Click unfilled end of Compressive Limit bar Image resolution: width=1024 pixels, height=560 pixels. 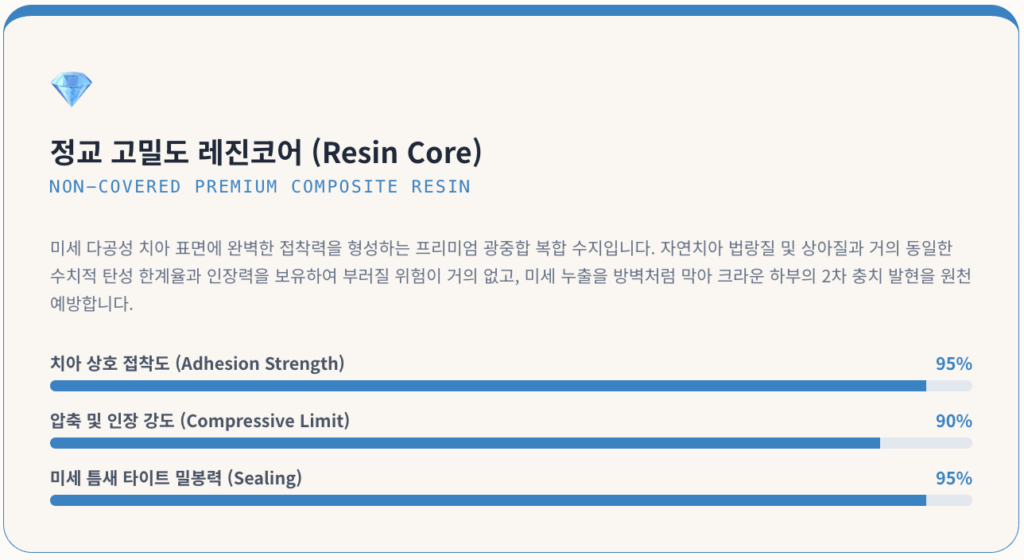(x=926, y=443)
